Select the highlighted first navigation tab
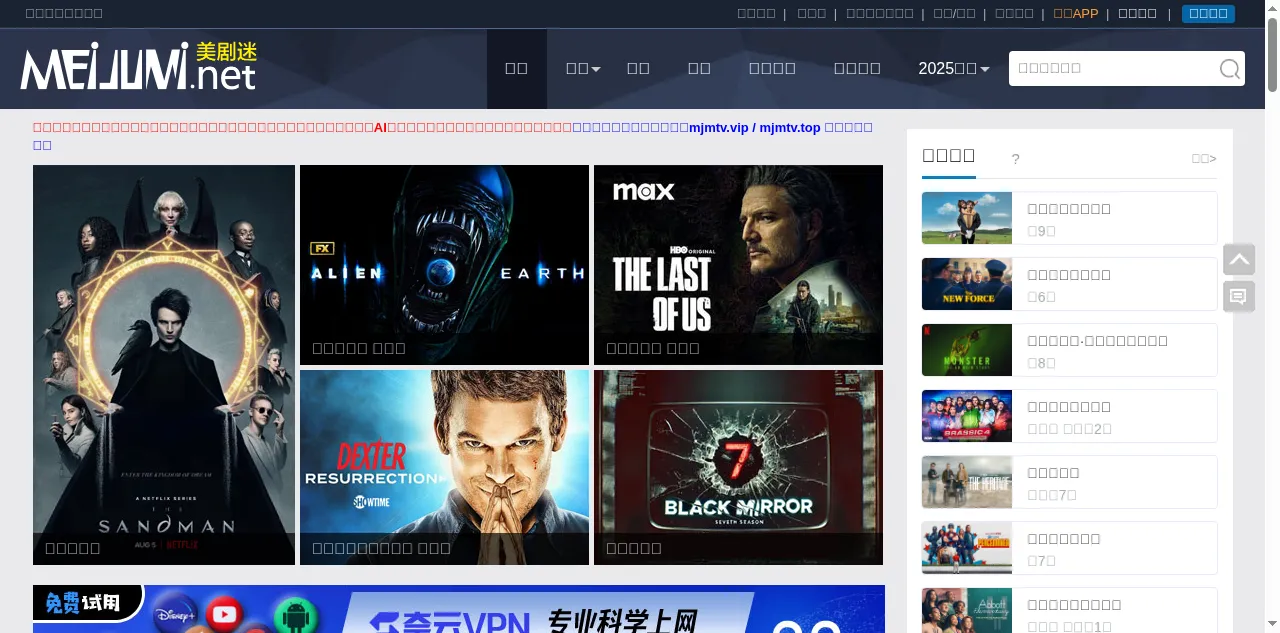The height and width of the screenshot is (633, 1280). click(516, 68)
